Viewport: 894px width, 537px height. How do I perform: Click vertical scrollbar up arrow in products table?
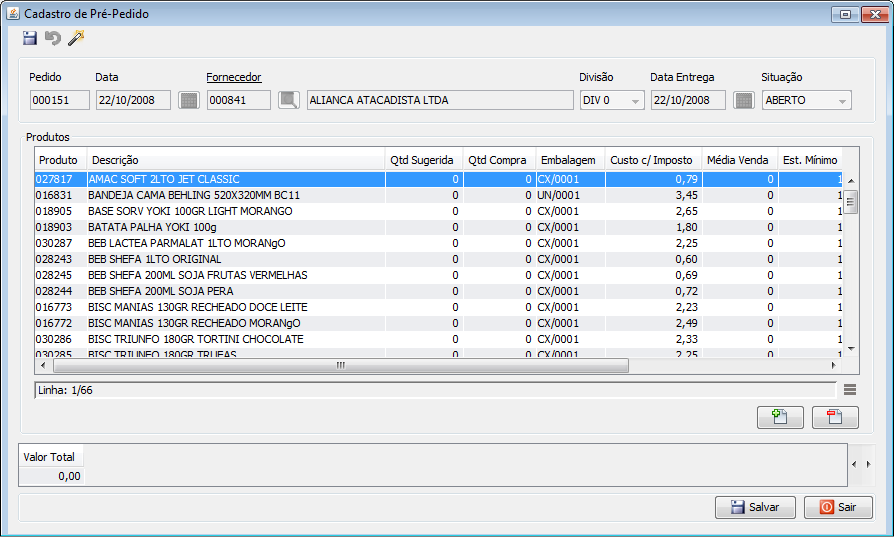pyautogui.click(x=851, y=181)
